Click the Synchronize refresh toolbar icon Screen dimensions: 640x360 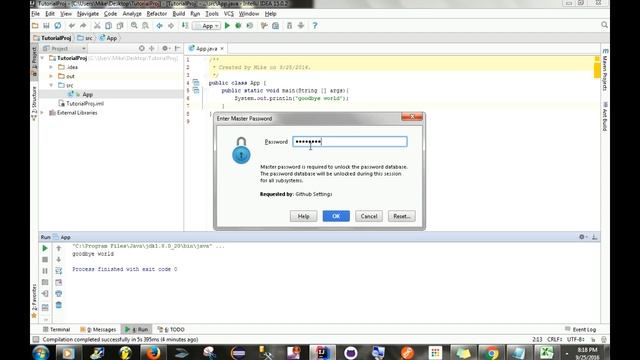click(58, 26)
